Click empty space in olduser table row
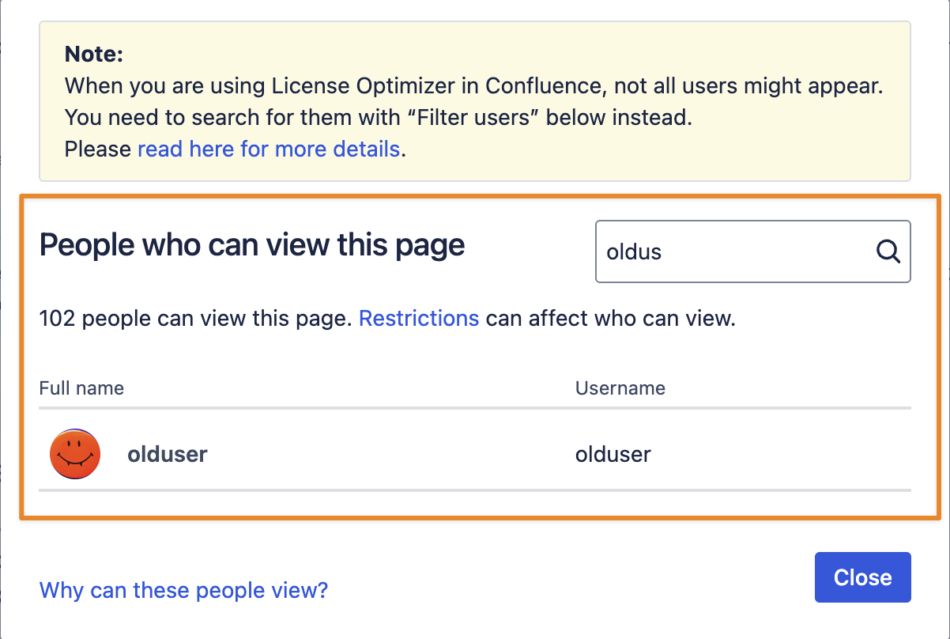Screen dimensions: 950x639 pyautogui.click(x=388, y=454)
